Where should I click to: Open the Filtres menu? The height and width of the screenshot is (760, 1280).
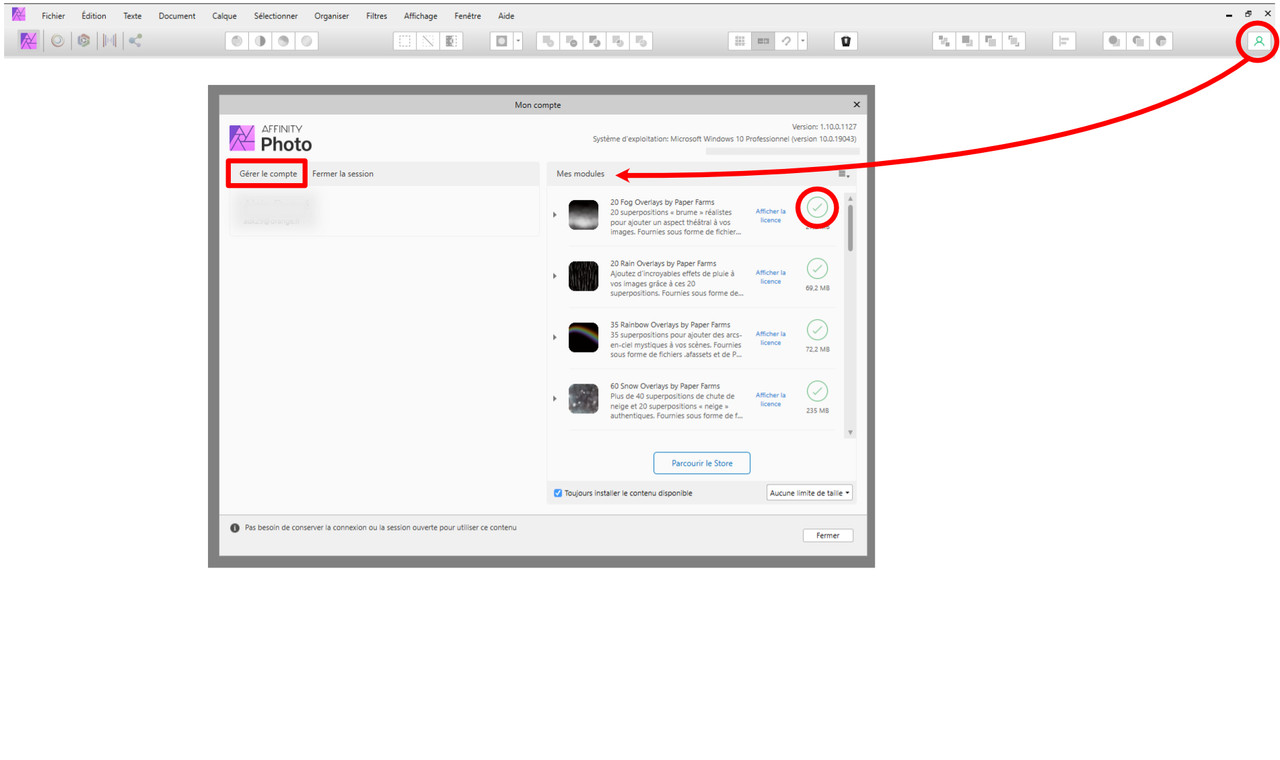(x=376, y=16)
